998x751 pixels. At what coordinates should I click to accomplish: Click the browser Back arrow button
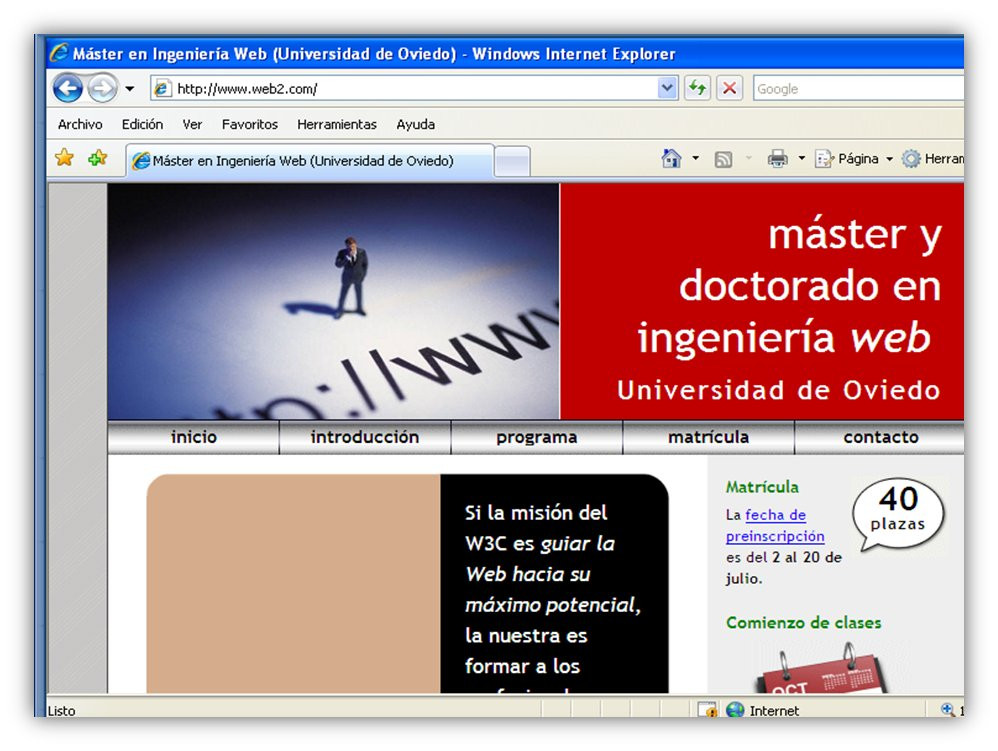67,88
